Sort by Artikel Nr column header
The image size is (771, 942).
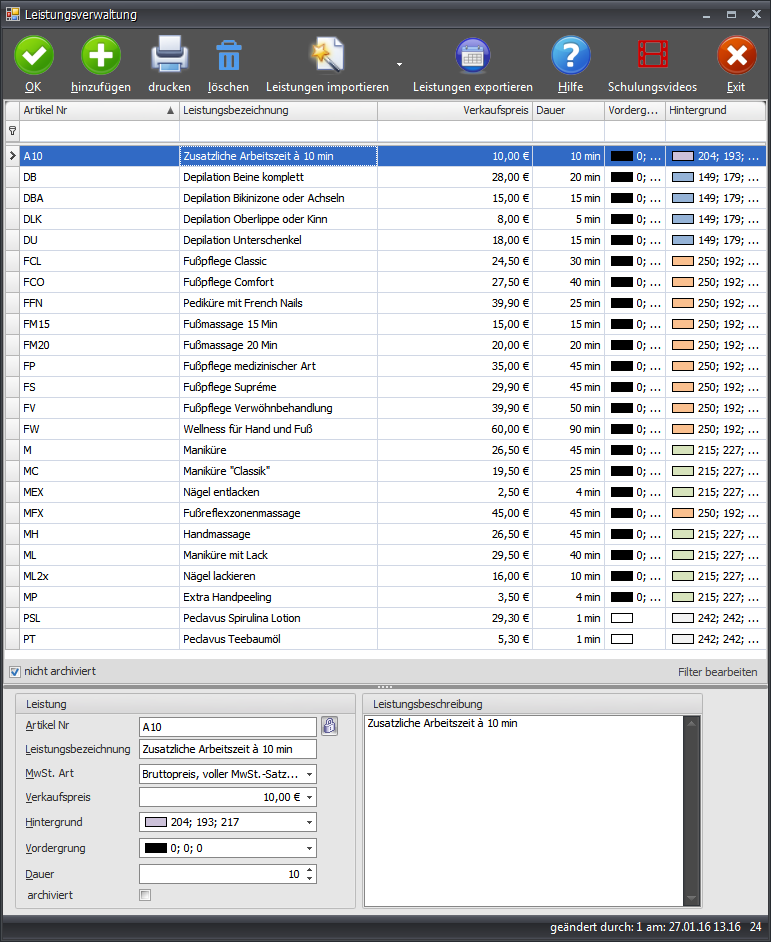pyautogui.click(x=95, y=110)
